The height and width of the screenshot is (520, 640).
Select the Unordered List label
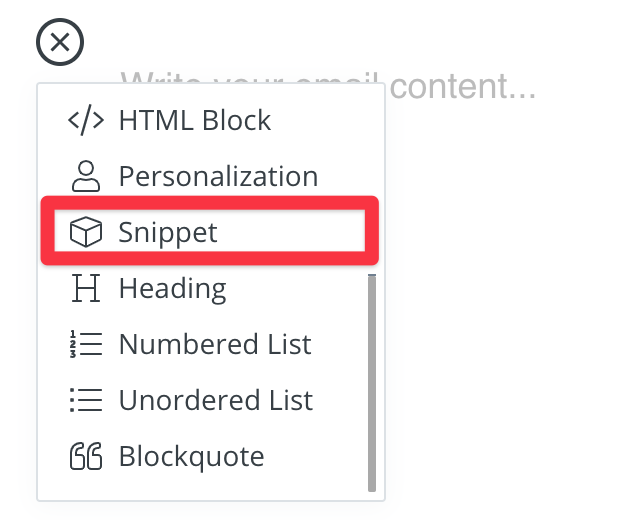(215, 401)
